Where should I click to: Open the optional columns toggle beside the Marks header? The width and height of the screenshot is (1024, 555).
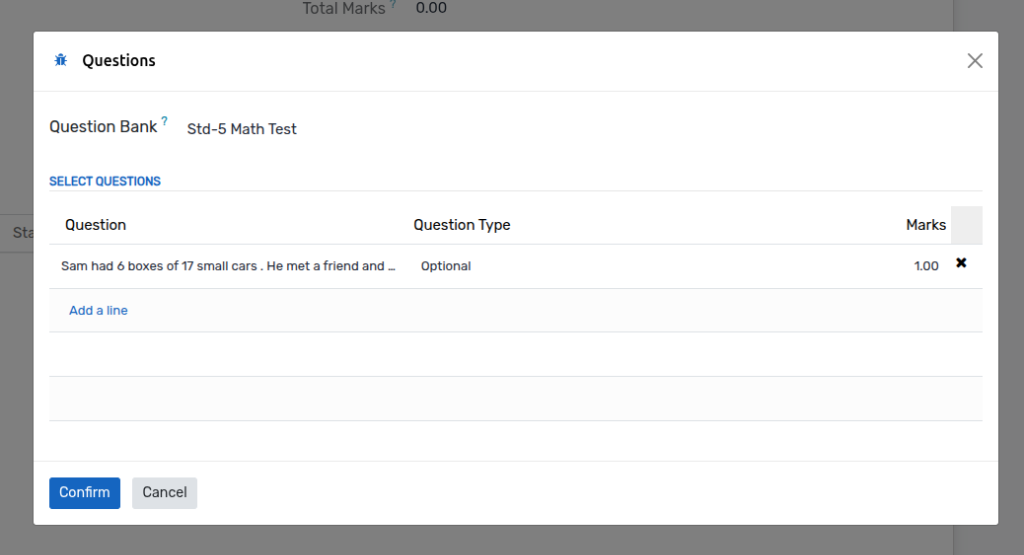(x=967, y=225)
